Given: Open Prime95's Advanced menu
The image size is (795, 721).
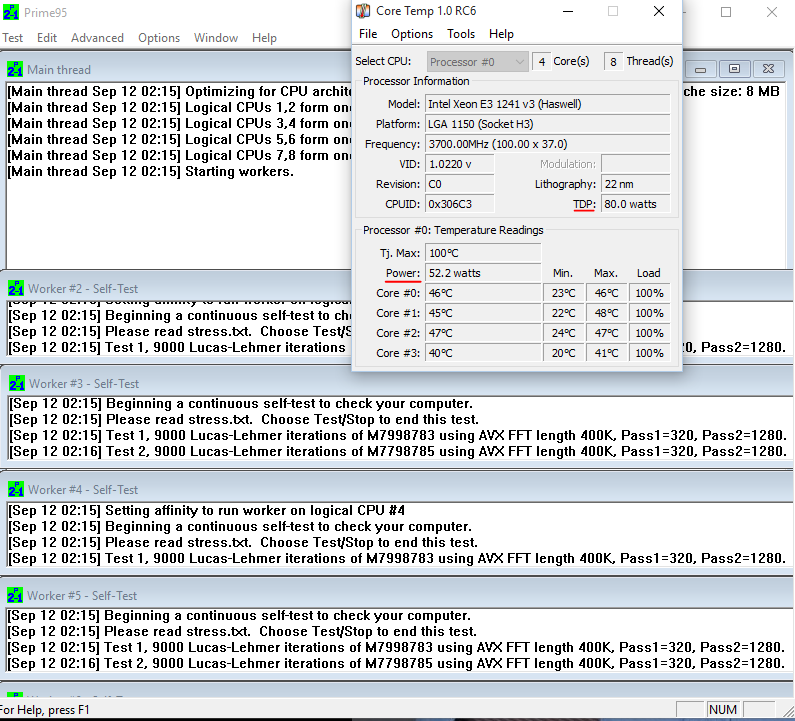Looking at the screenshot, I should (x=97, y=38).
